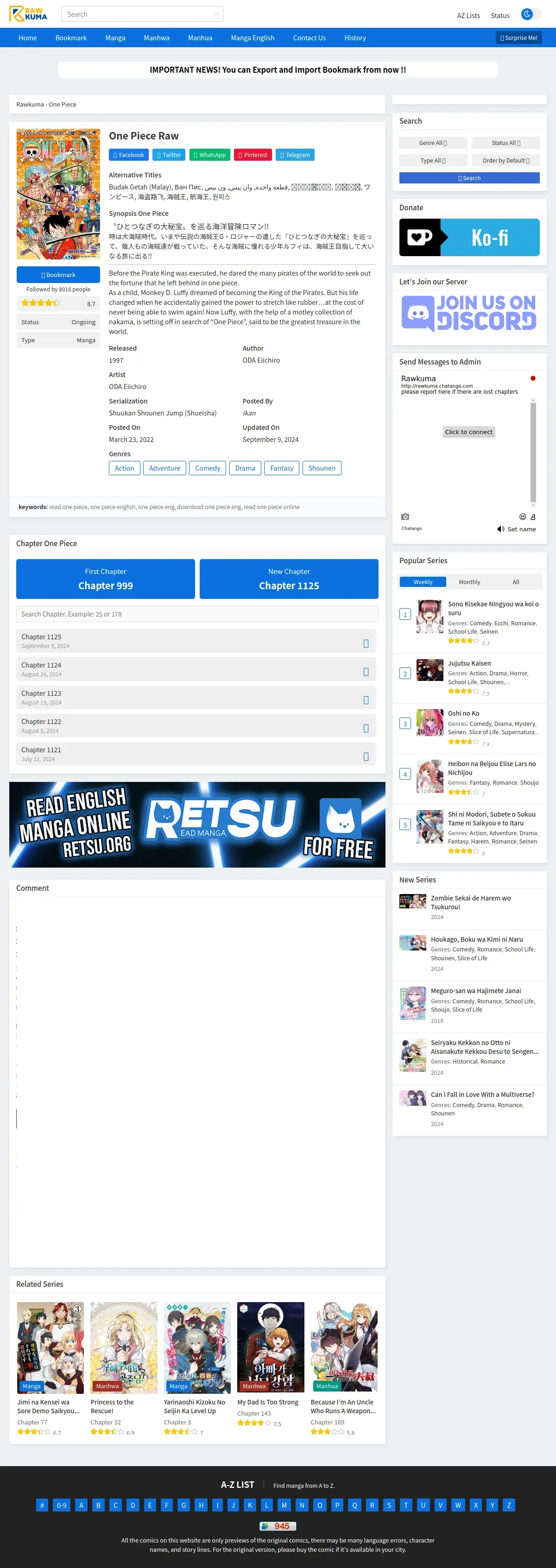Download Chapter 1123 via its icon

(x=366, y=700)
